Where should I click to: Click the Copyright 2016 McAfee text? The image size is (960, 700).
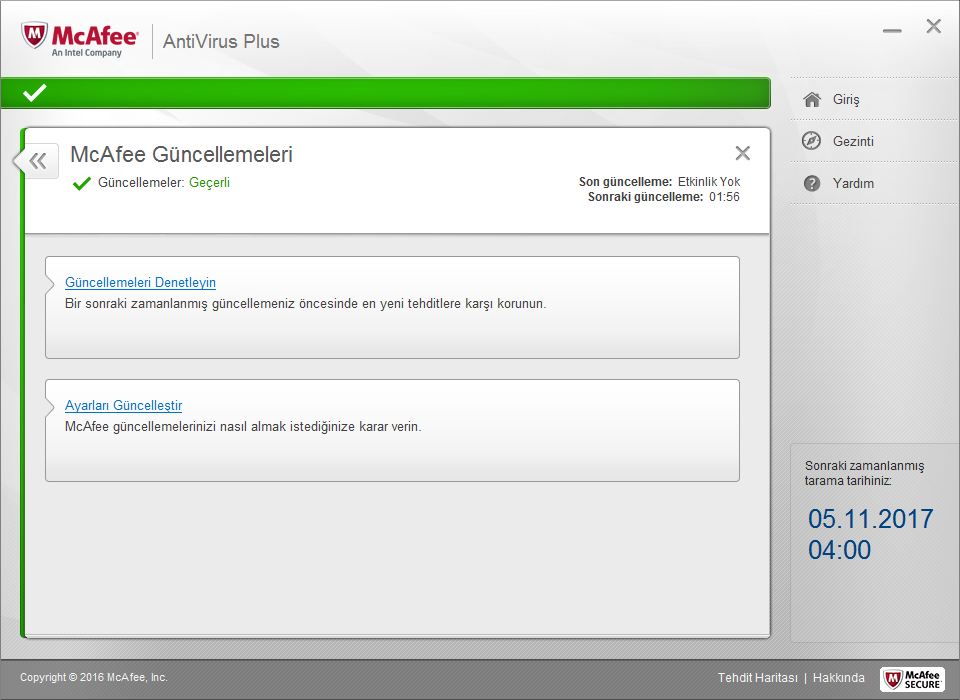[94, 677]
